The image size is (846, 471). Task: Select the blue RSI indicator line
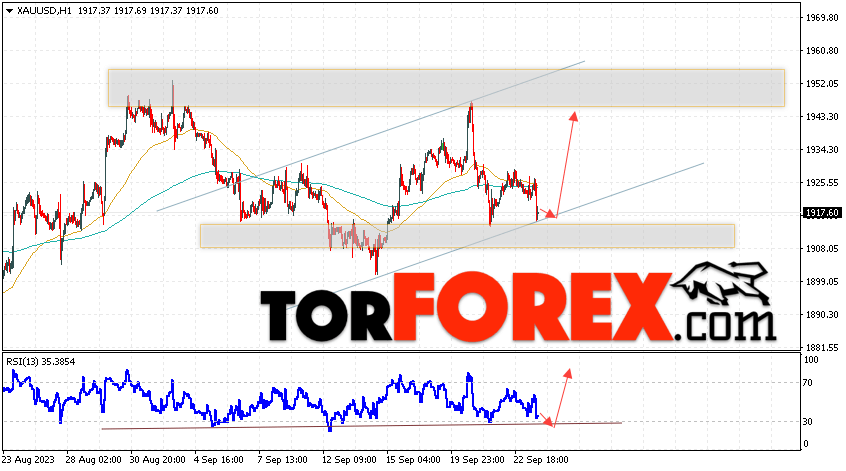coord(271,400)
